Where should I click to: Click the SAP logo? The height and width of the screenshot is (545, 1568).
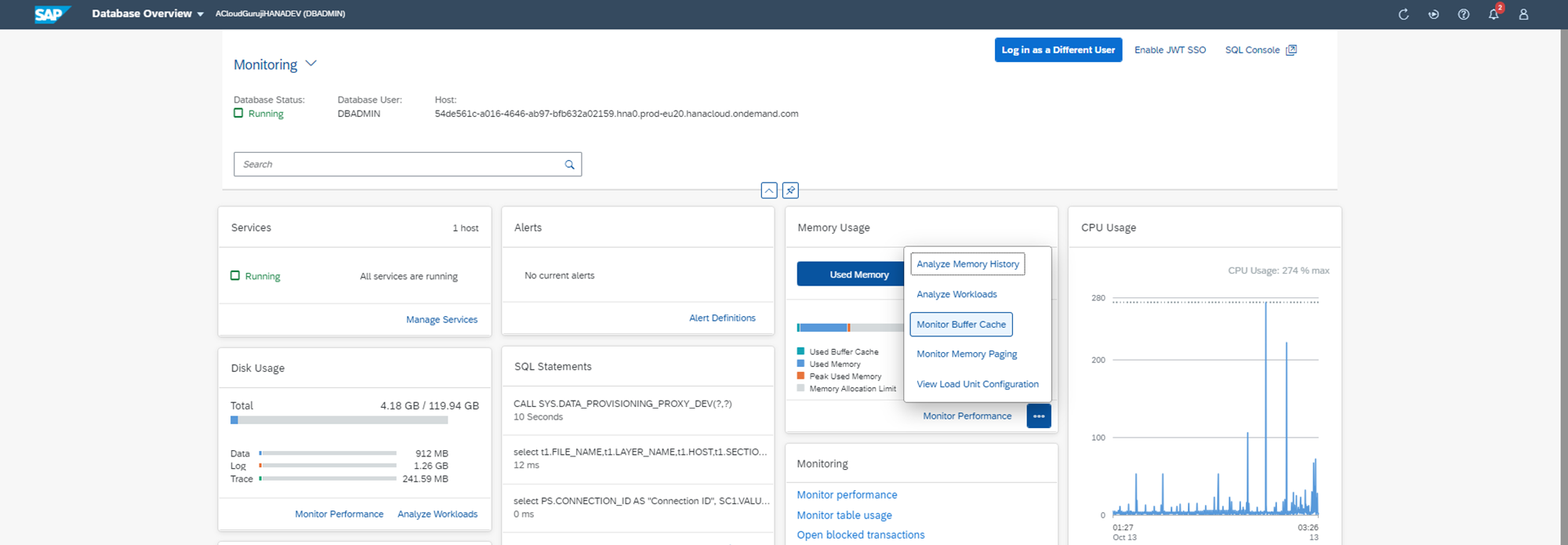pos(52,14)
